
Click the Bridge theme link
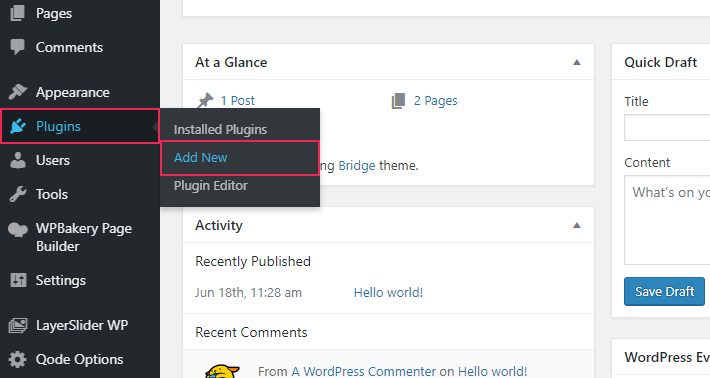pyautogui.click(x=357, y=166)
